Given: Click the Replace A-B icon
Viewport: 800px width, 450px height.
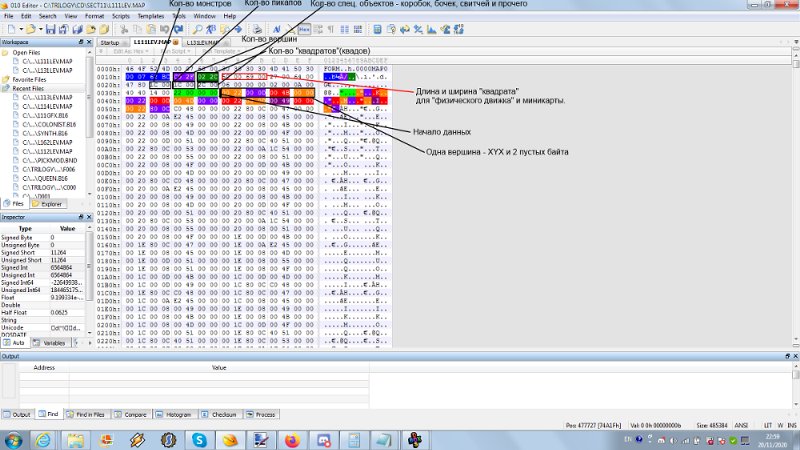Looking at the screenshot, I should (211, 30).
